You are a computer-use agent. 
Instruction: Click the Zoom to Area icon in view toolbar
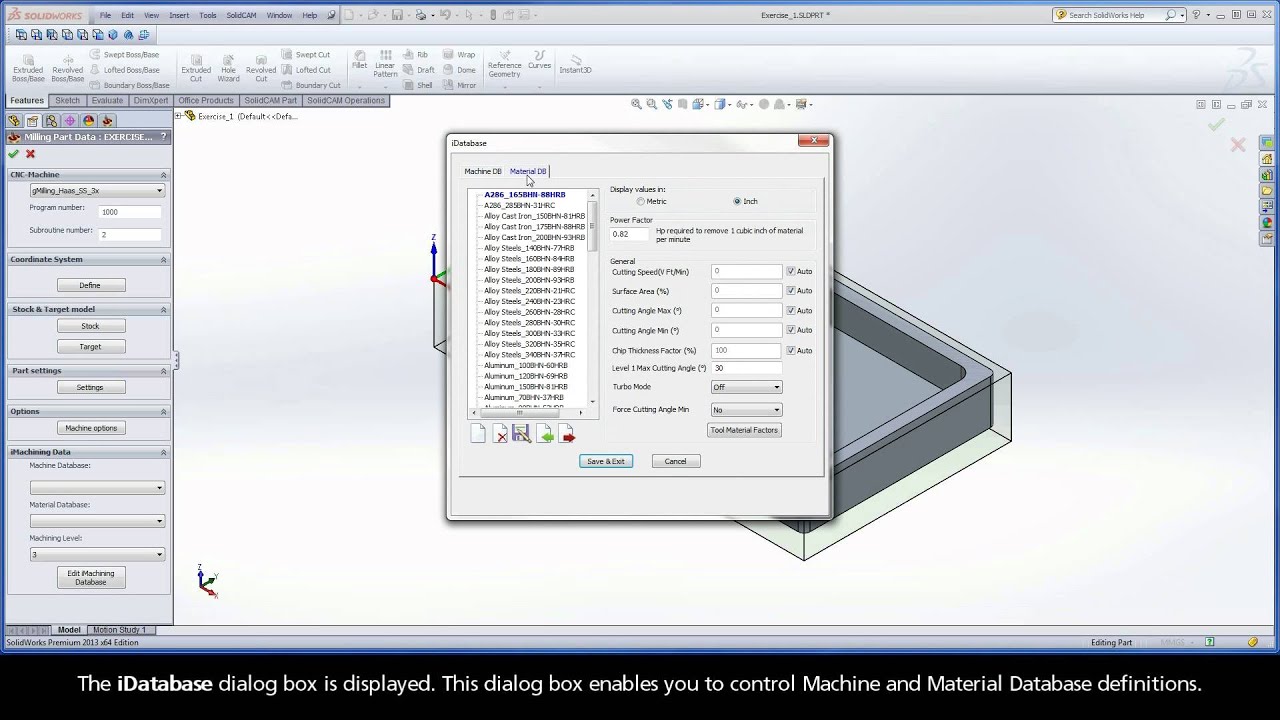[x=652, y=104]
